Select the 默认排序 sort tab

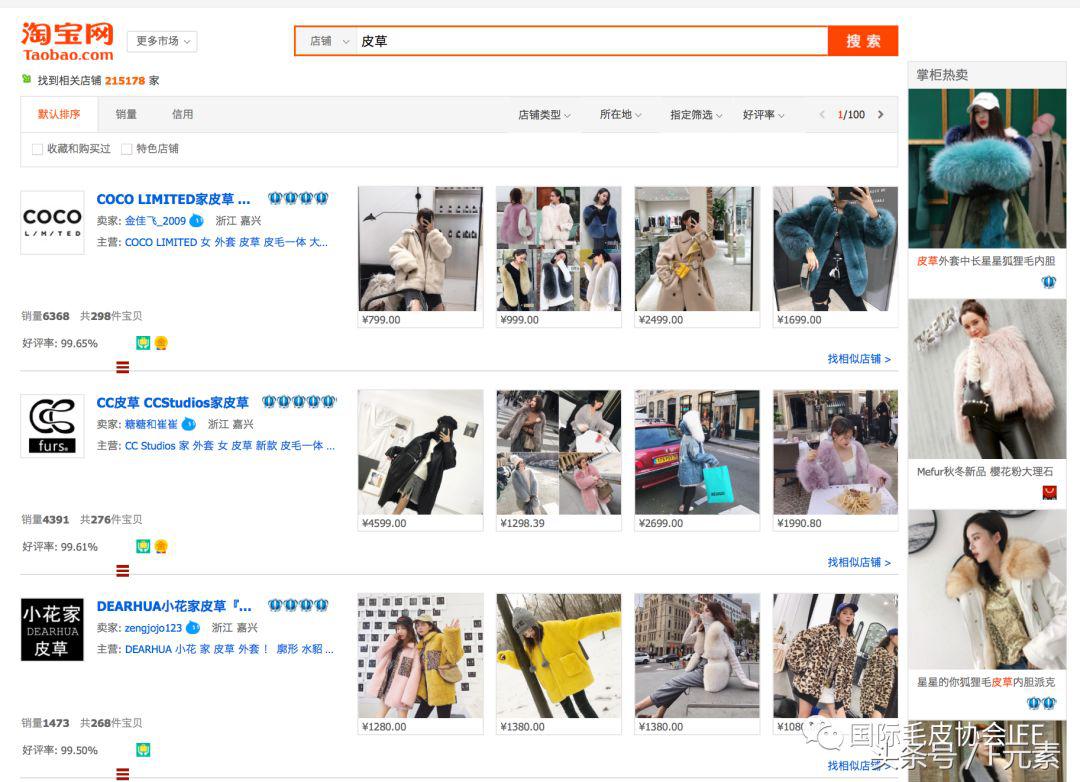click(59, 114)
